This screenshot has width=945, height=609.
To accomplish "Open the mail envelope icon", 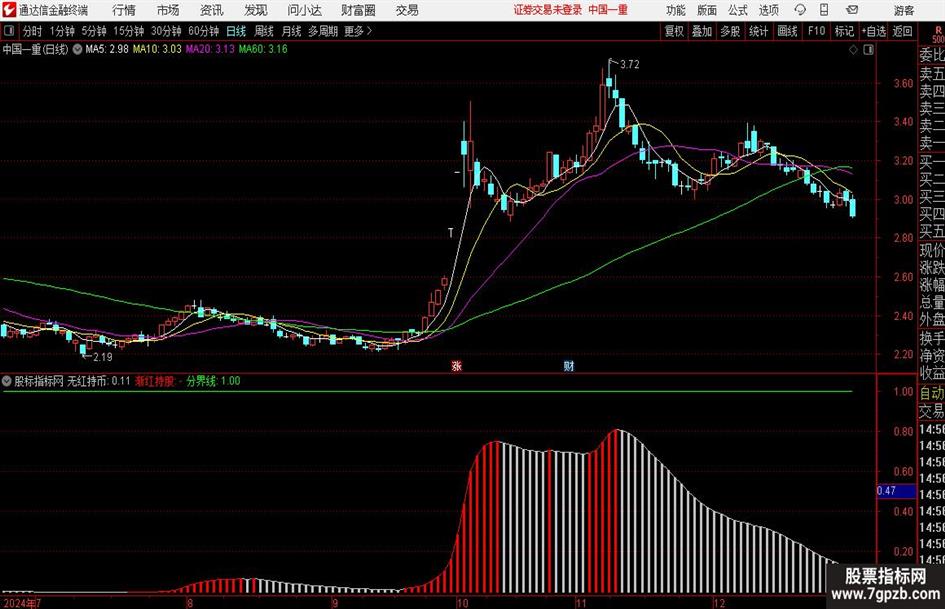I will tap(852, 10).
